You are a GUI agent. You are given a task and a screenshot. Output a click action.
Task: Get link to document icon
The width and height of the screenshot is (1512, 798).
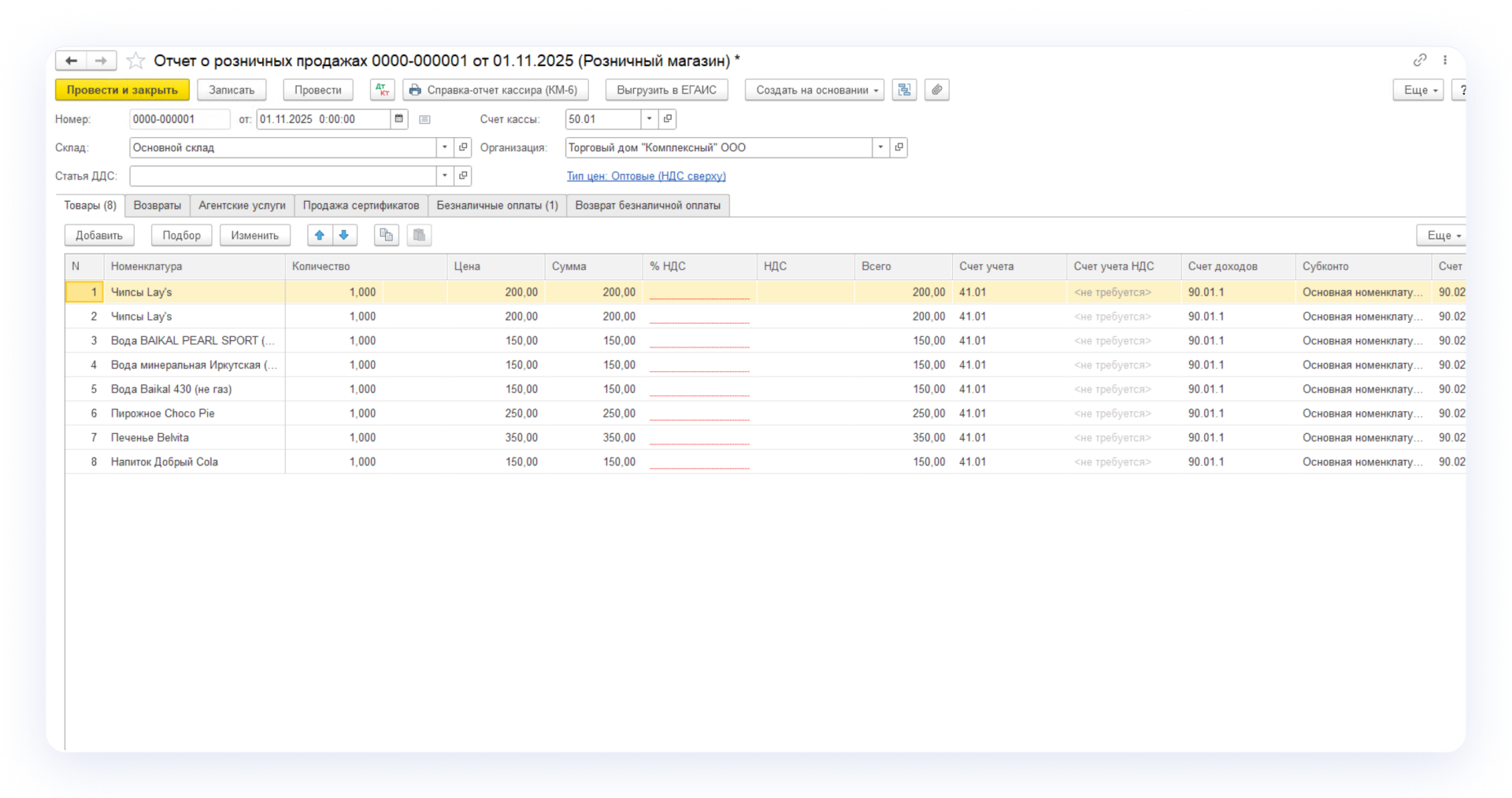point(1419,61)
